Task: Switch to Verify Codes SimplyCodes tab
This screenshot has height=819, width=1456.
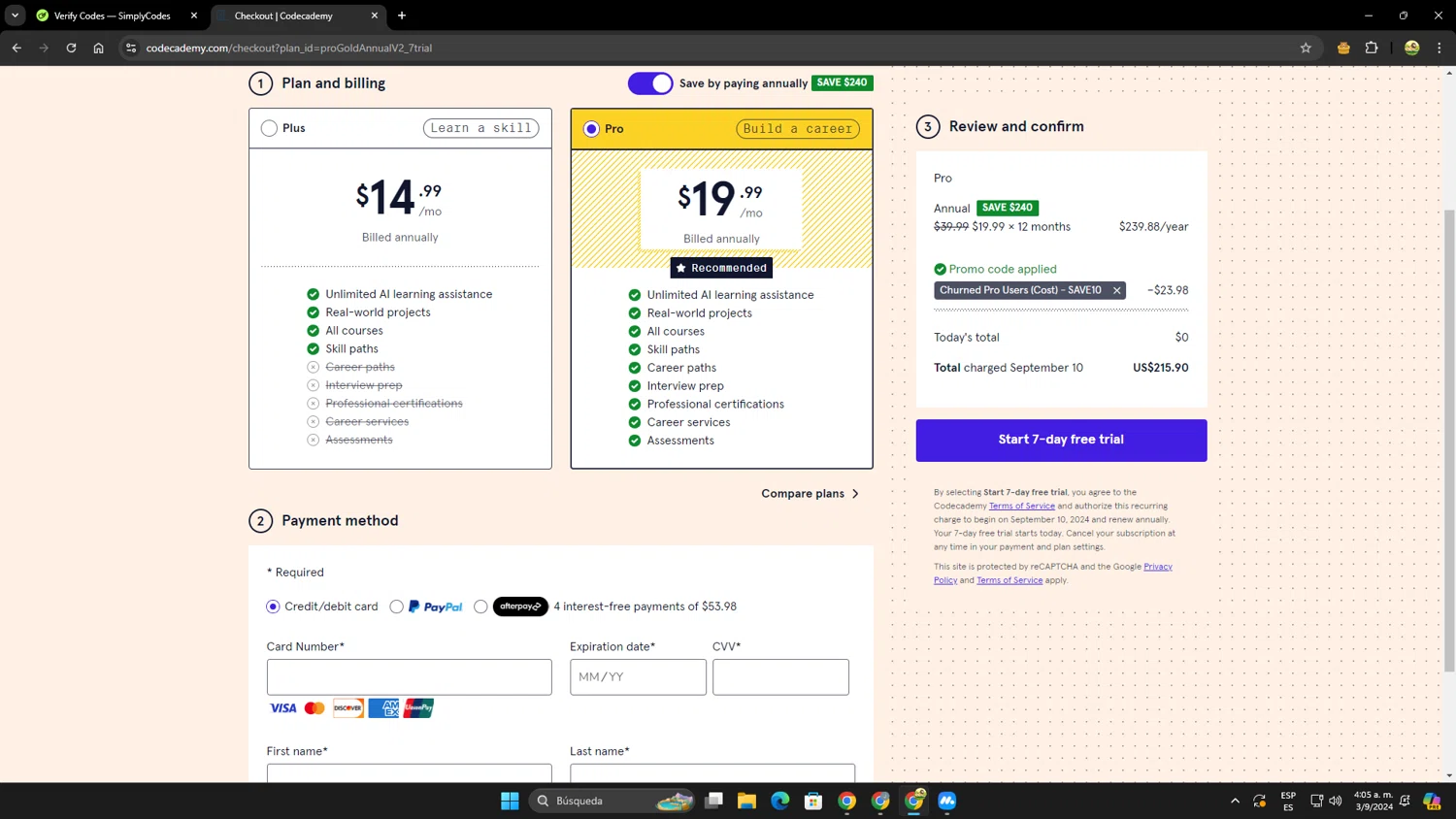Action: (112, 16)
